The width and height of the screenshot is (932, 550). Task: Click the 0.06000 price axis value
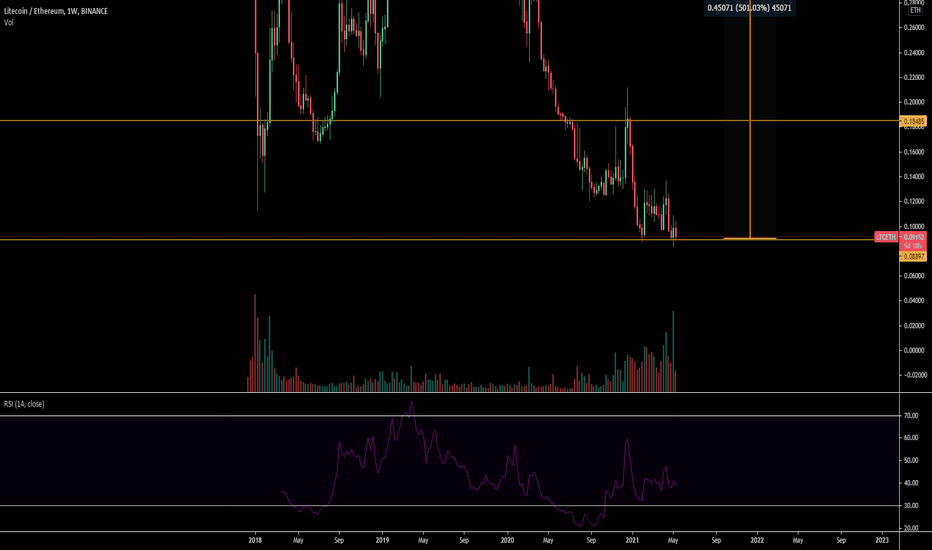914,276
